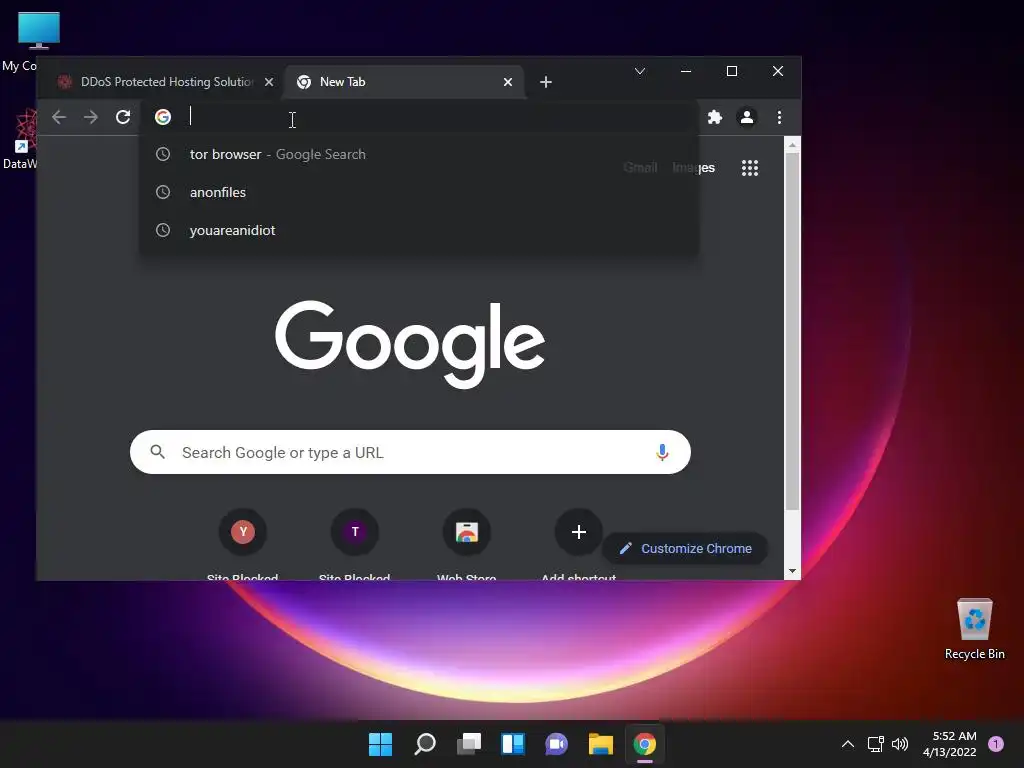Image resolution: width=1024 pixels, height=768 pixels.
Task: Open Task View on the taskbar
Action: pos(469,744)
